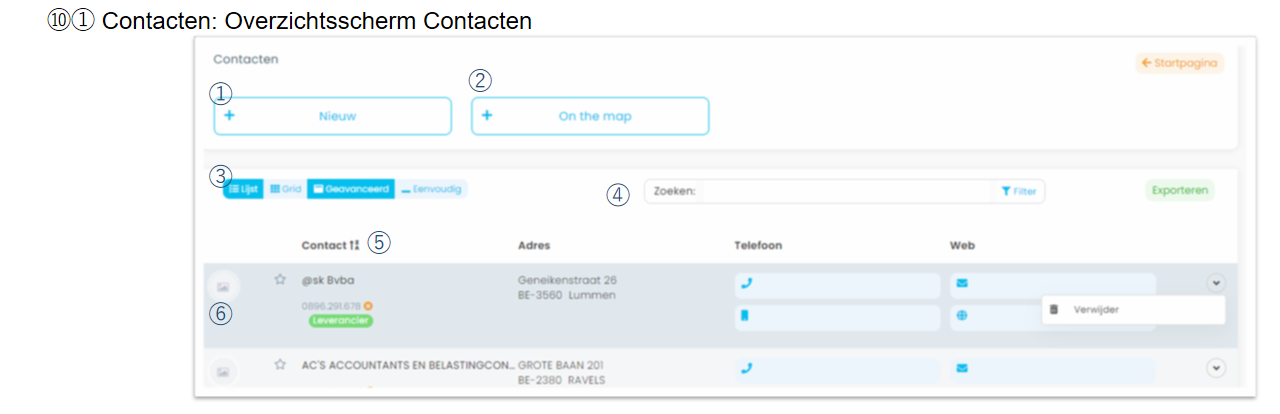
Task: Sort the list by the Contact column
Action: pos(354,245)
